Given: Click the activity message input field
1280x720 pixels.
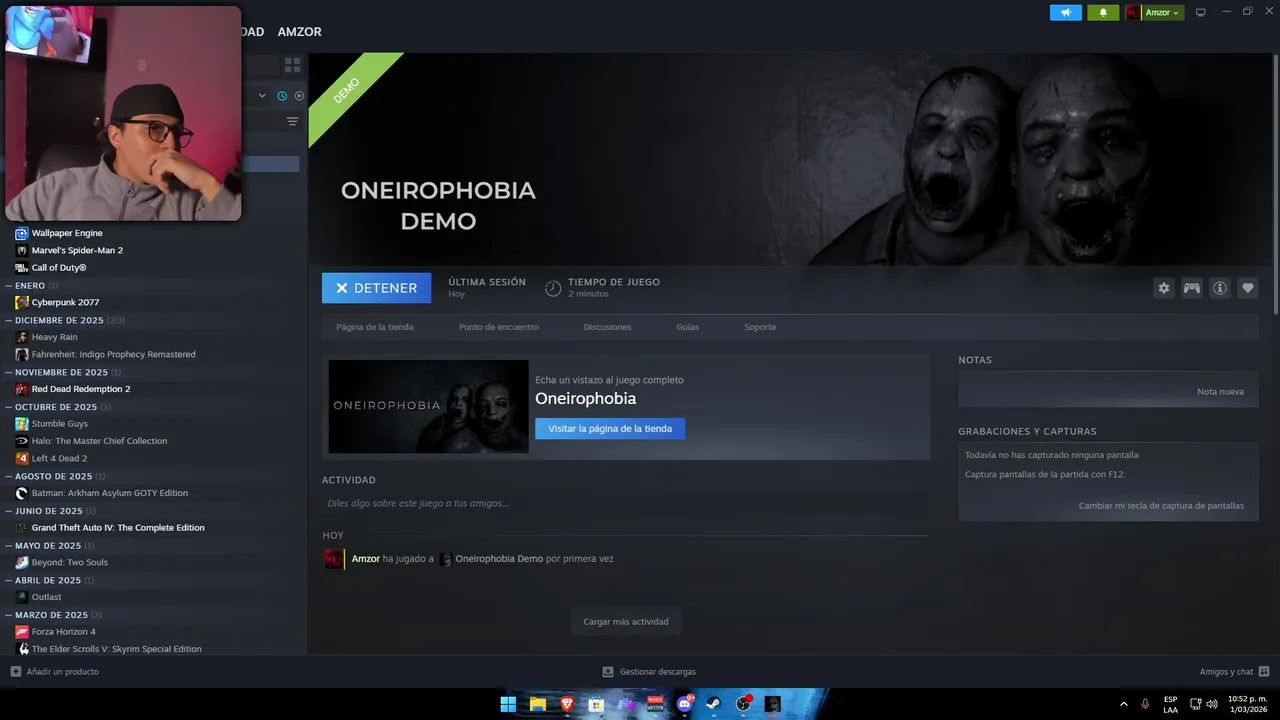Looking at the screenshot, I should pos(625,503).
